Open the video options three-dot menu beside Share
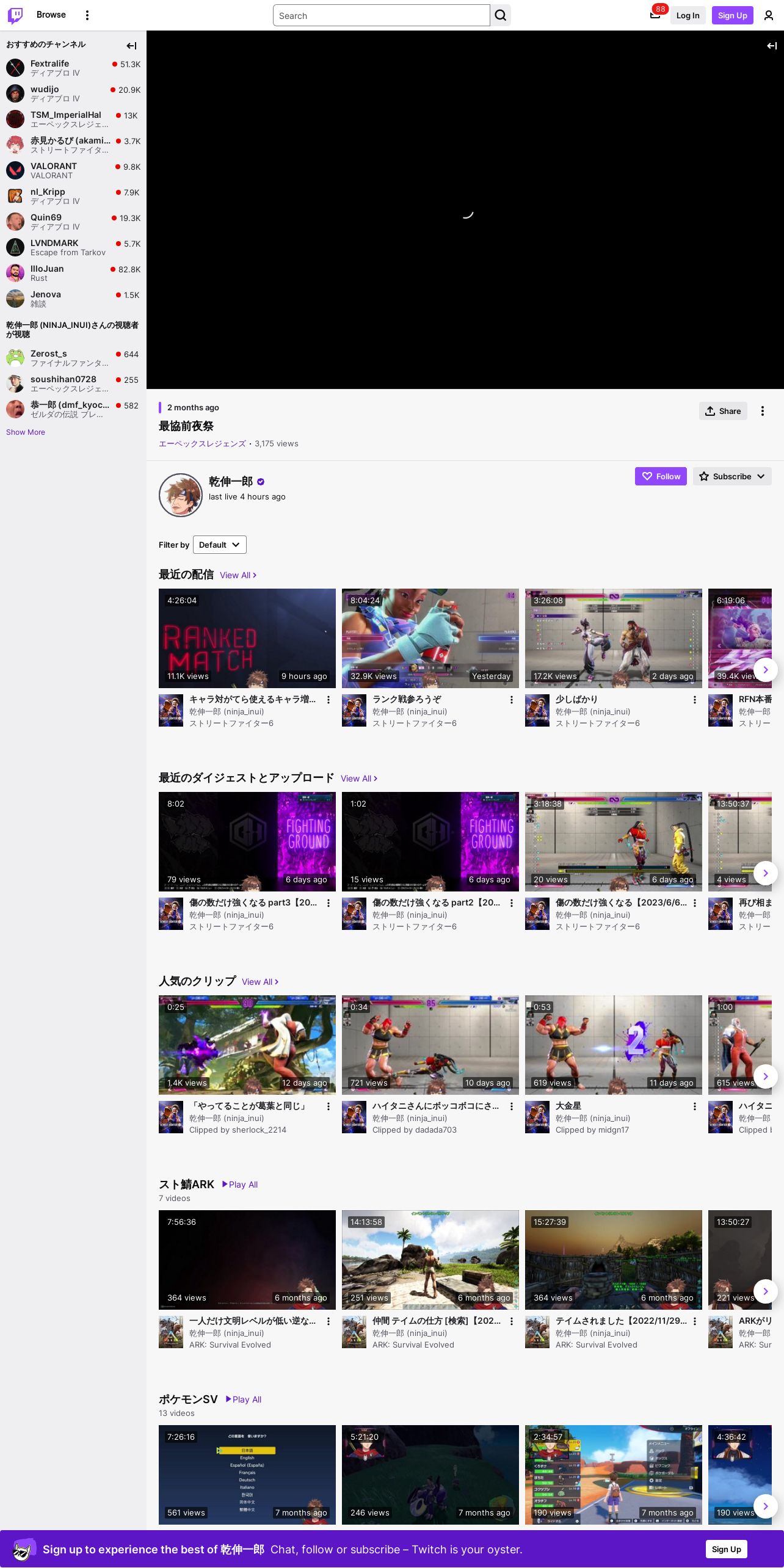The width and height of the screenshot is (784, 1568). 763,411
